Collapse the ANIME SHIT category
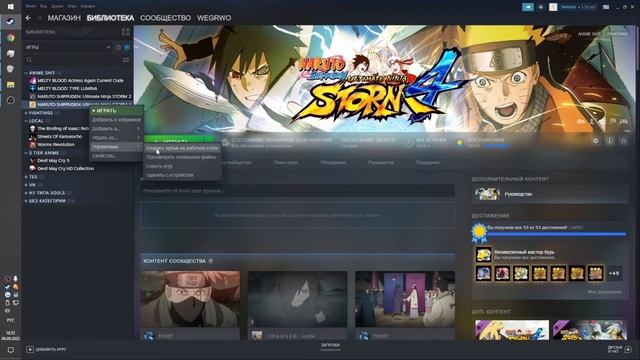 [x=26, y=73]
